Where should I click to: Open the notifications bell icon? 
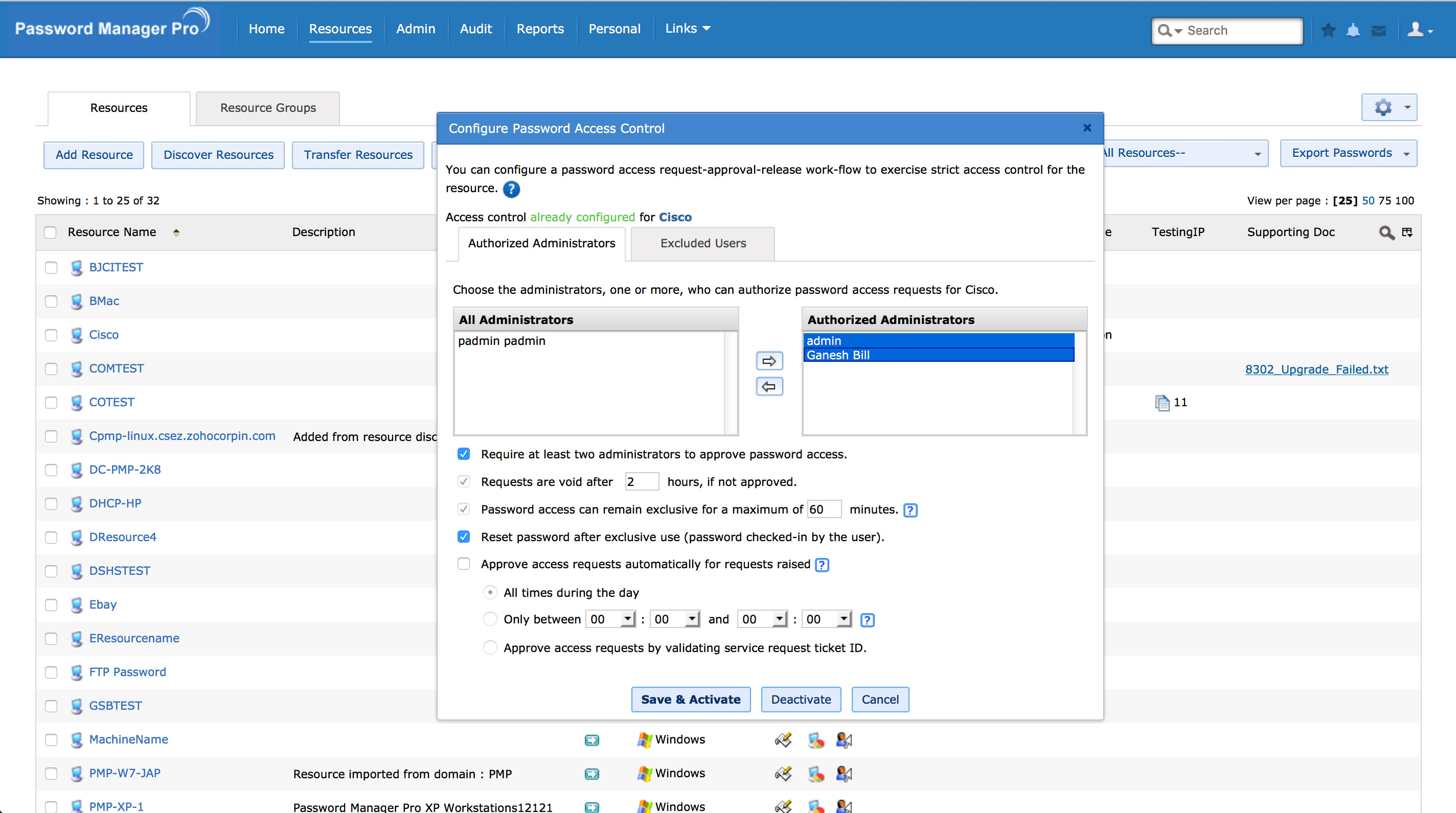(x=1353, y=30)
